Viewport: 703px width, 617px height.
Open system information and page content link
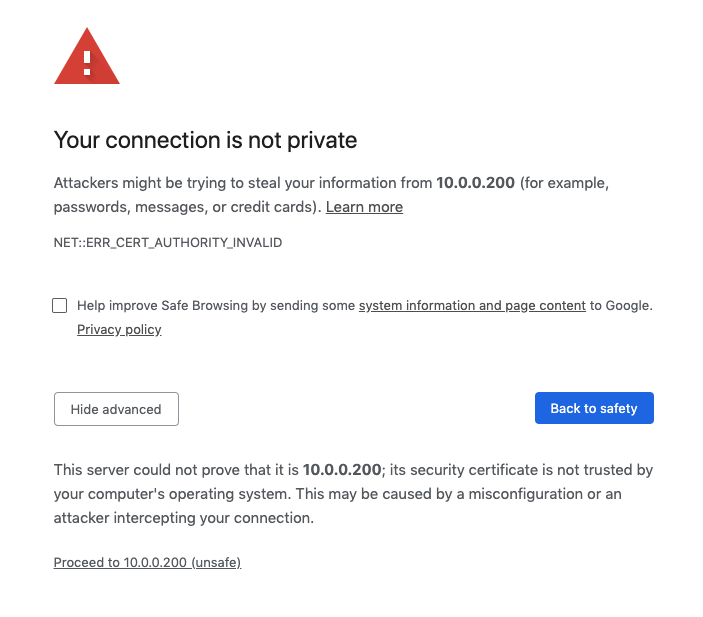point(472,305)
